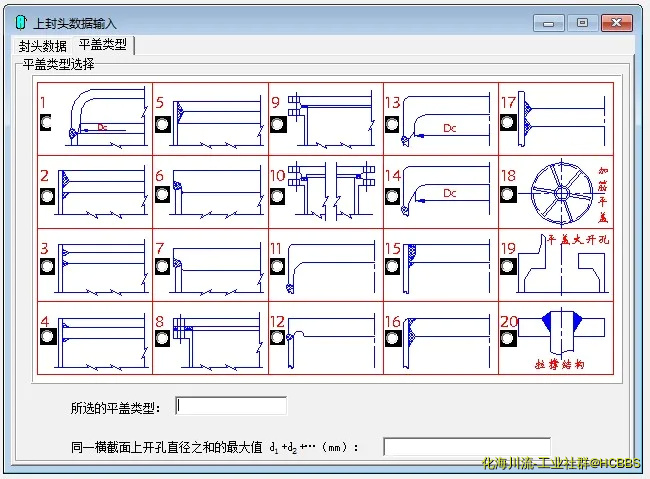Close the 上封头数据输入 window

[x=616, y=22]
